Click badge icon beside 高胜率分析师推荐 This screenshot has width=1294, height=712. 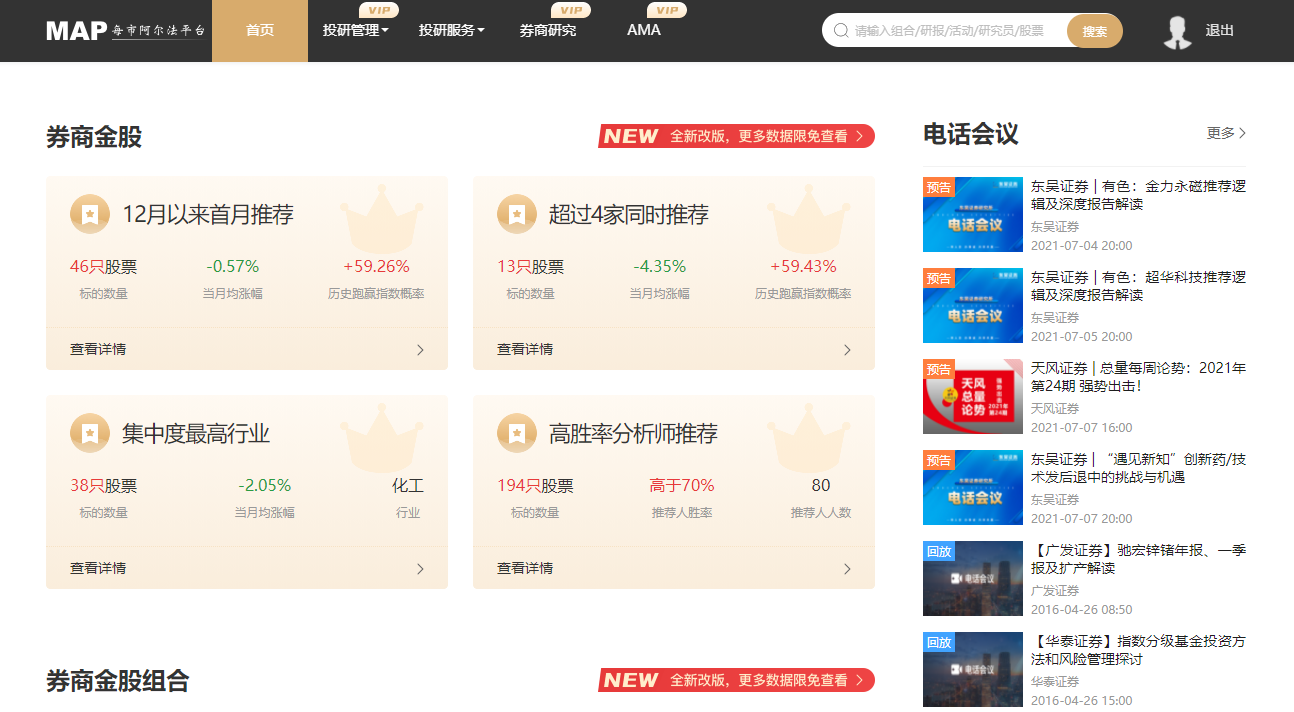tap(517, 433)
